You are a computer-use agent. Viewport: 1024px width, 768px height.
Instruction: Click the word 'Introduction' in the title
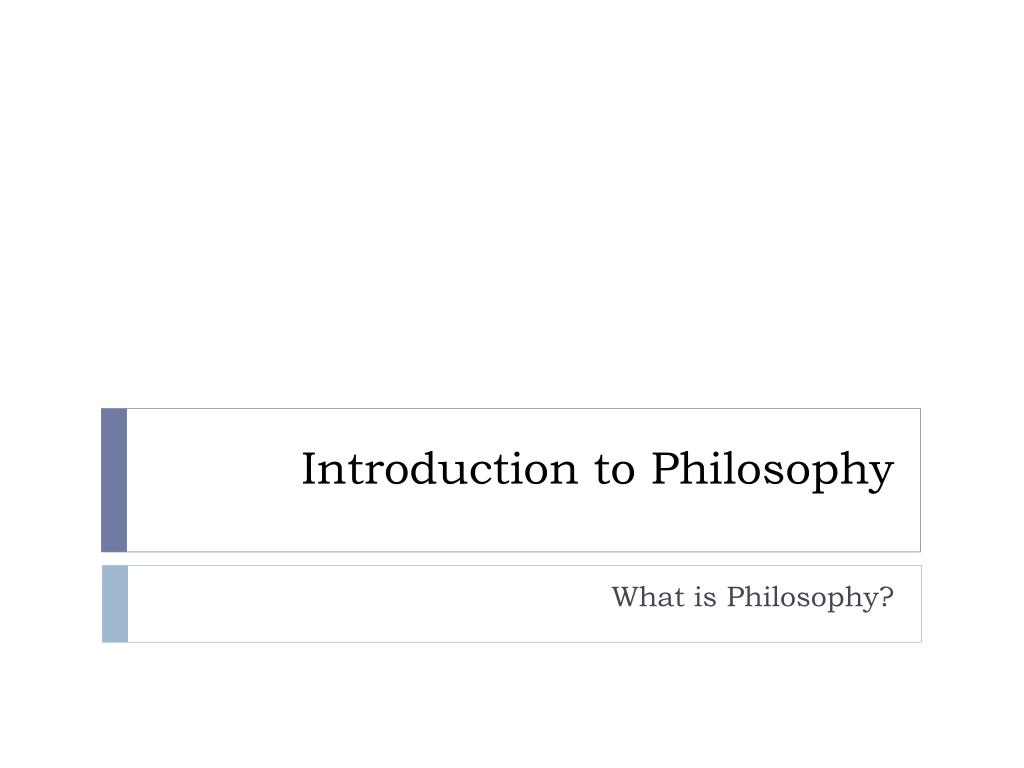[x=440, y=468]
